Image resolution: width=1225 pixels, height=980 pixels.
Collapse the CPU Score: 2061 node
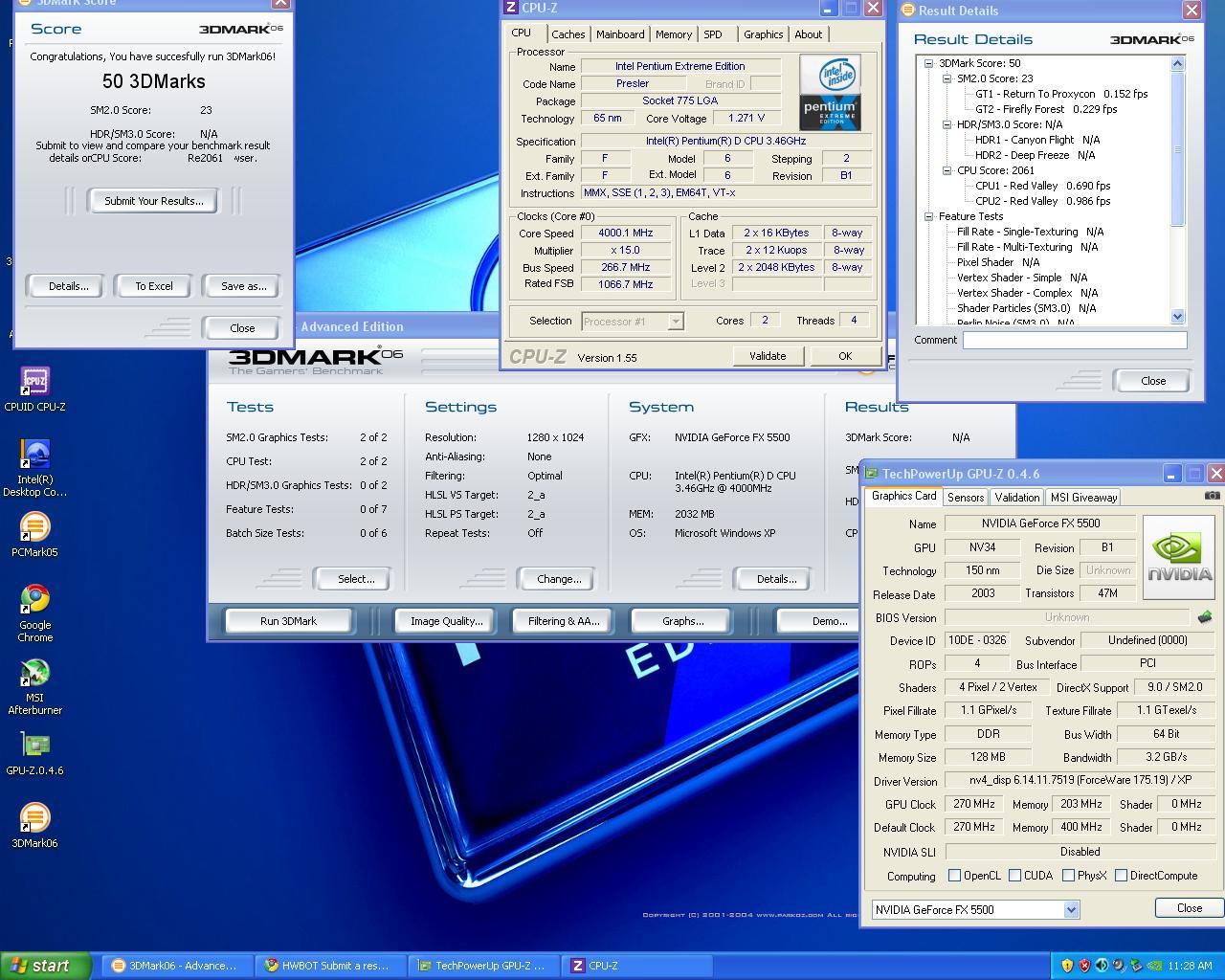[x=947, y=170]
